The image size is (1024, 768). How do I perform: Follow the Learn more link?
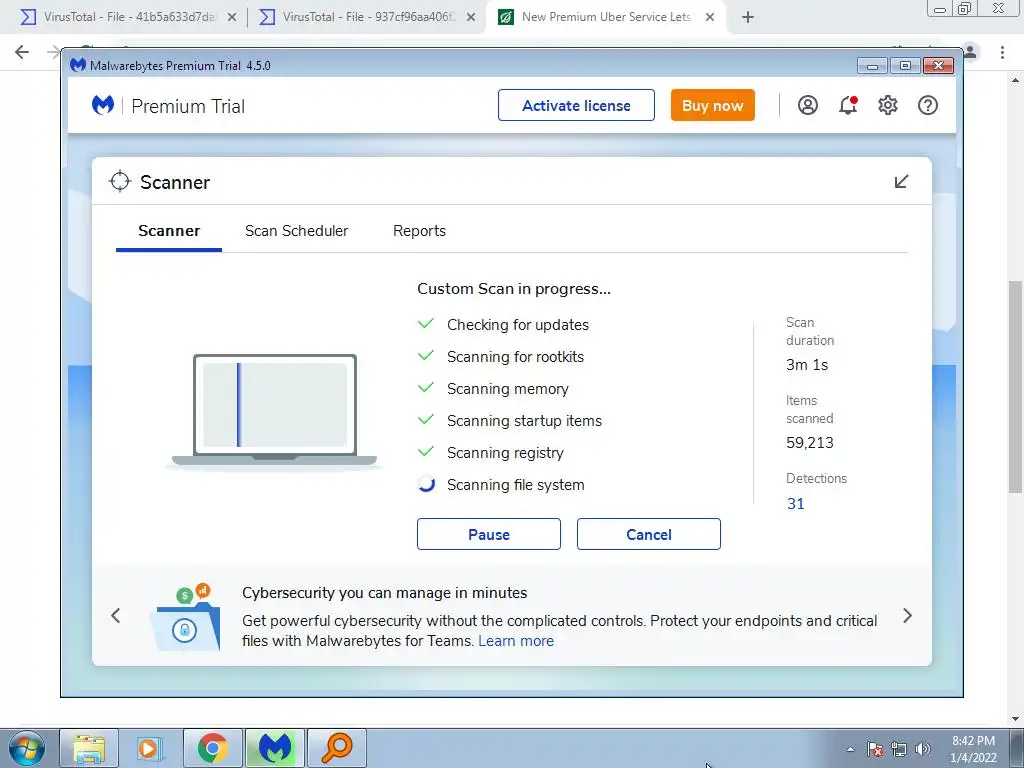tap(516, 641)
